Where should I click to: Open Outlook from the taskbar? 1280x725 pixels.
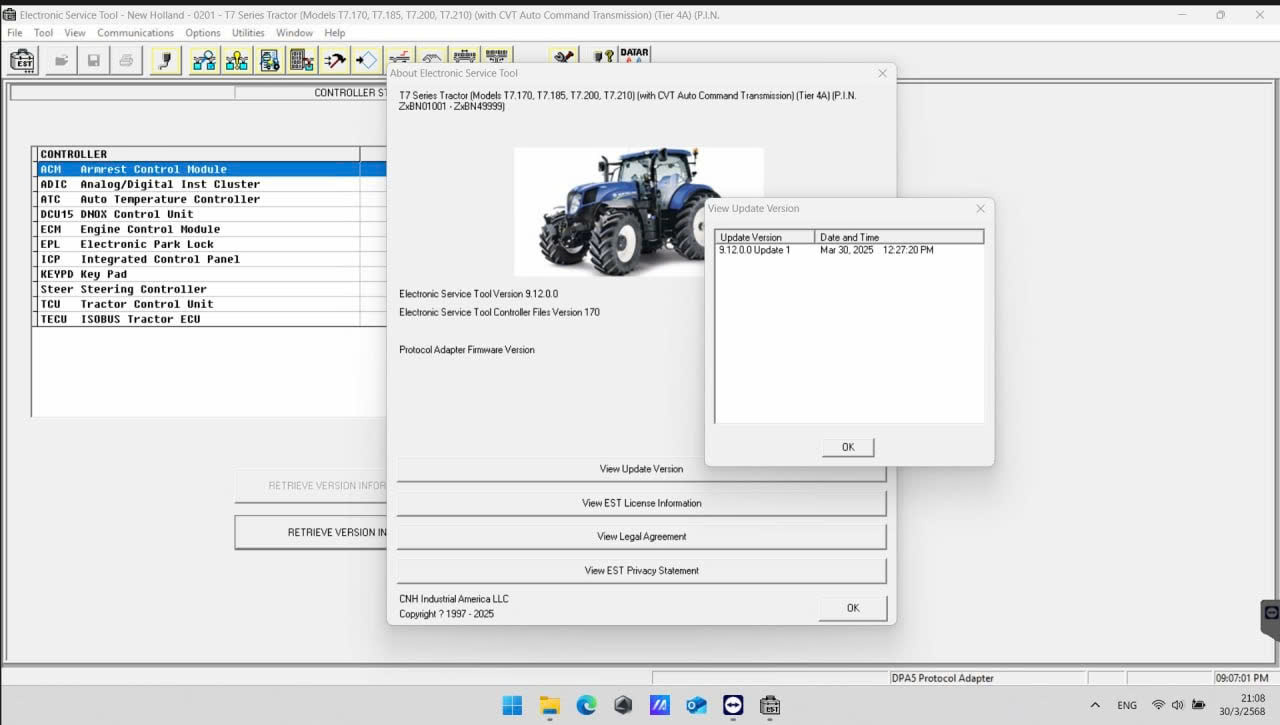tap(696, 705)
